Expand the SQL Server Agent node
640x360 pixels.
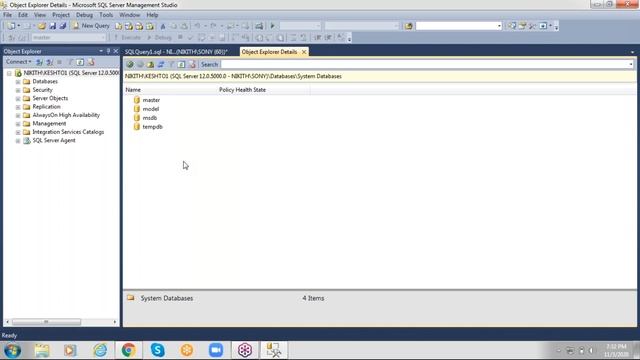(18, 141)
